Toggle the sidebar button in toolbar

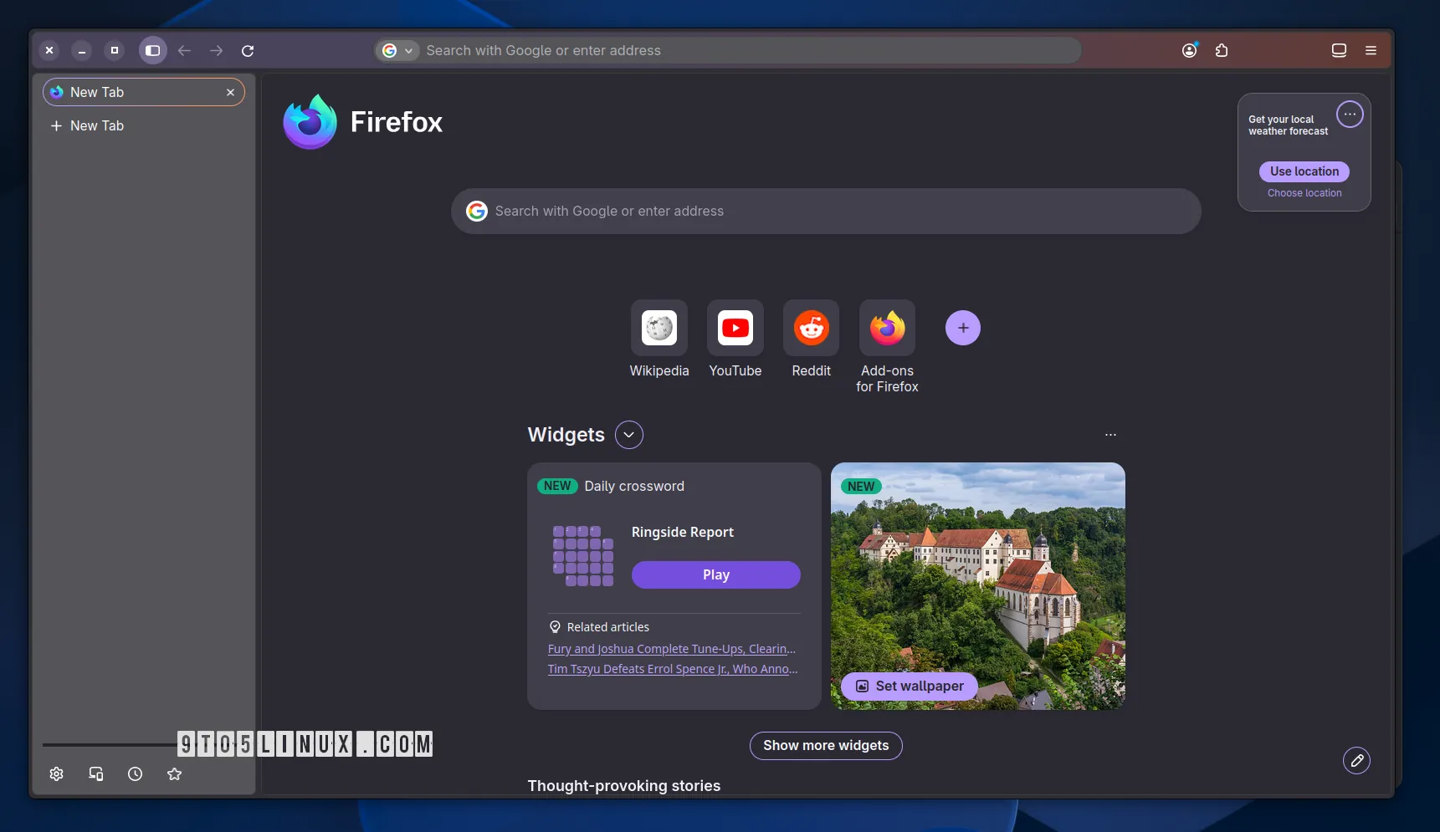152,50
